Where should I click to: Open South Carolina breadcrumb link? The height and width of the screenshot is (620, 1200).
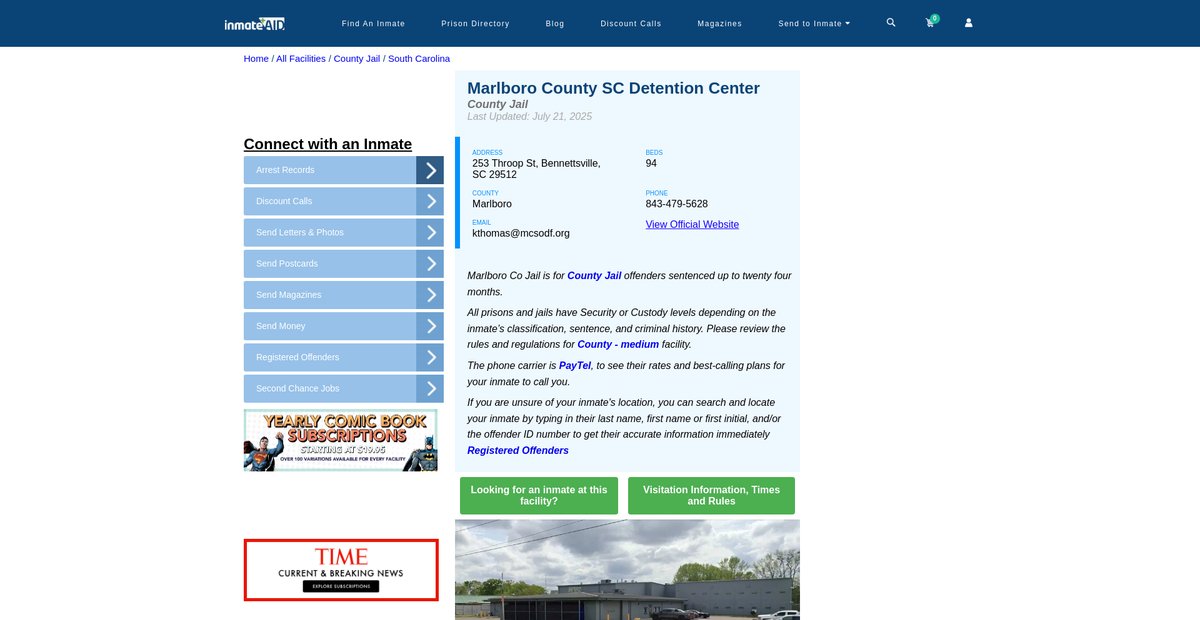point(419,59)
